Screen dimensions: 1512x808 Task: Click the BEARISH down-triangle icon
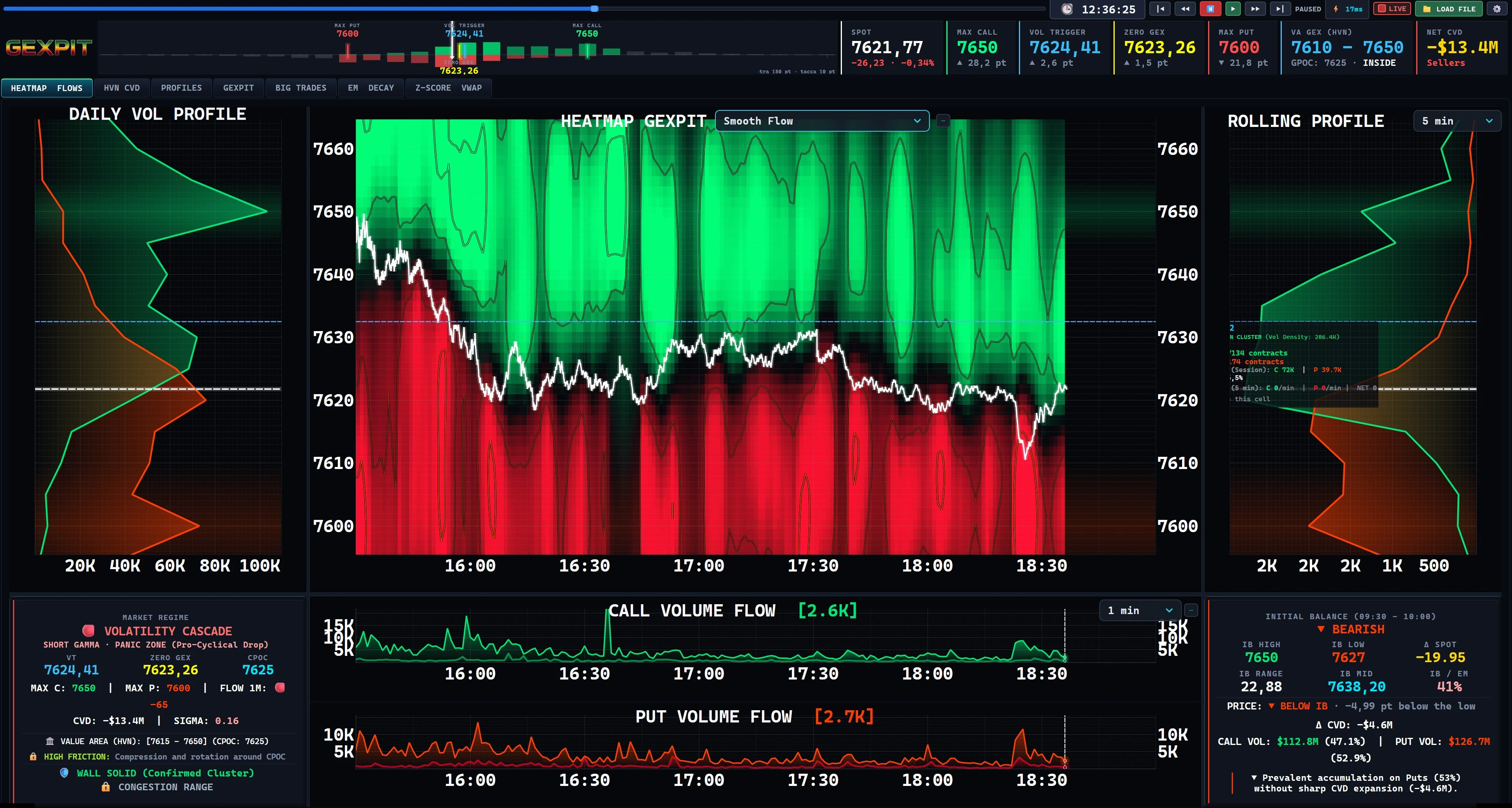[x=1321, y=629]
